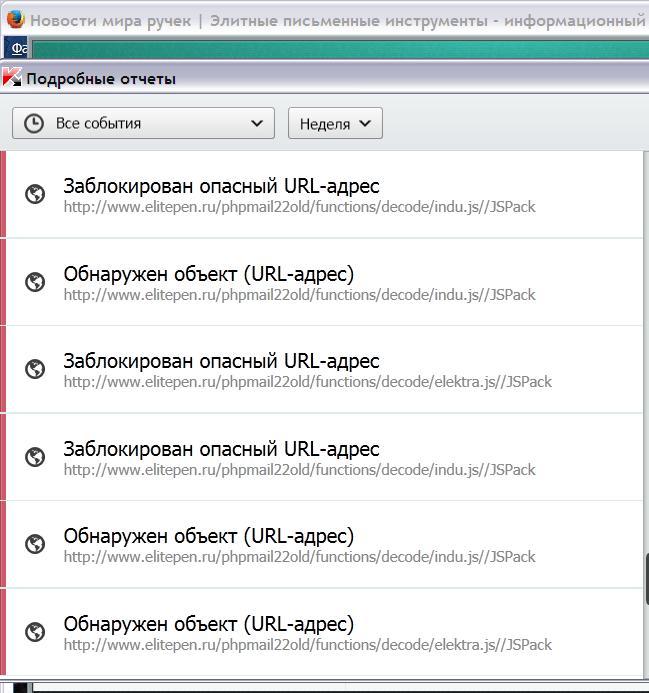Select the globe icon of the fifth event
Viewport: 649px width, 693px height.
point(35,544)
